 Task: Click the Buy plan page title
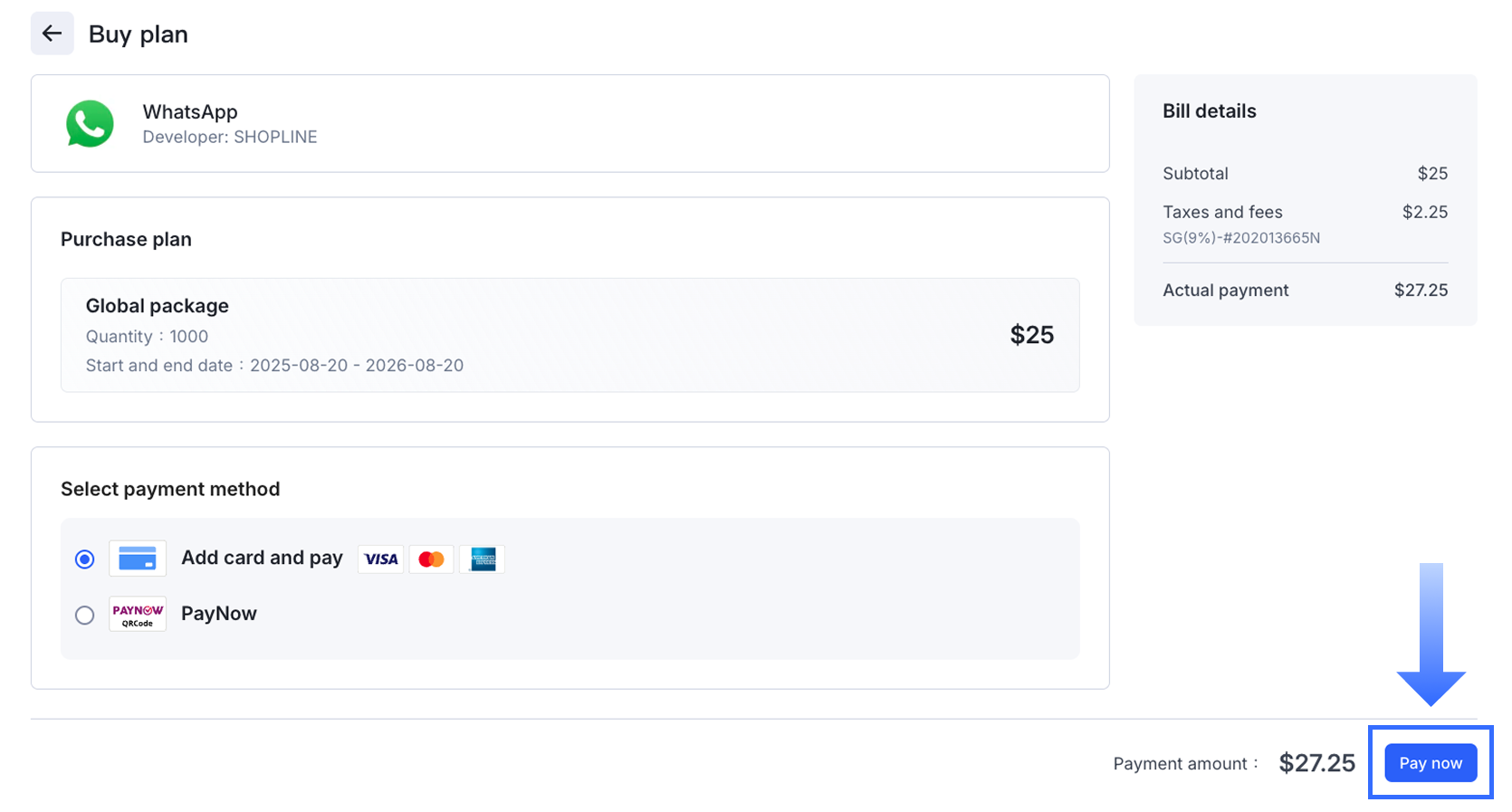coord(139,34)
